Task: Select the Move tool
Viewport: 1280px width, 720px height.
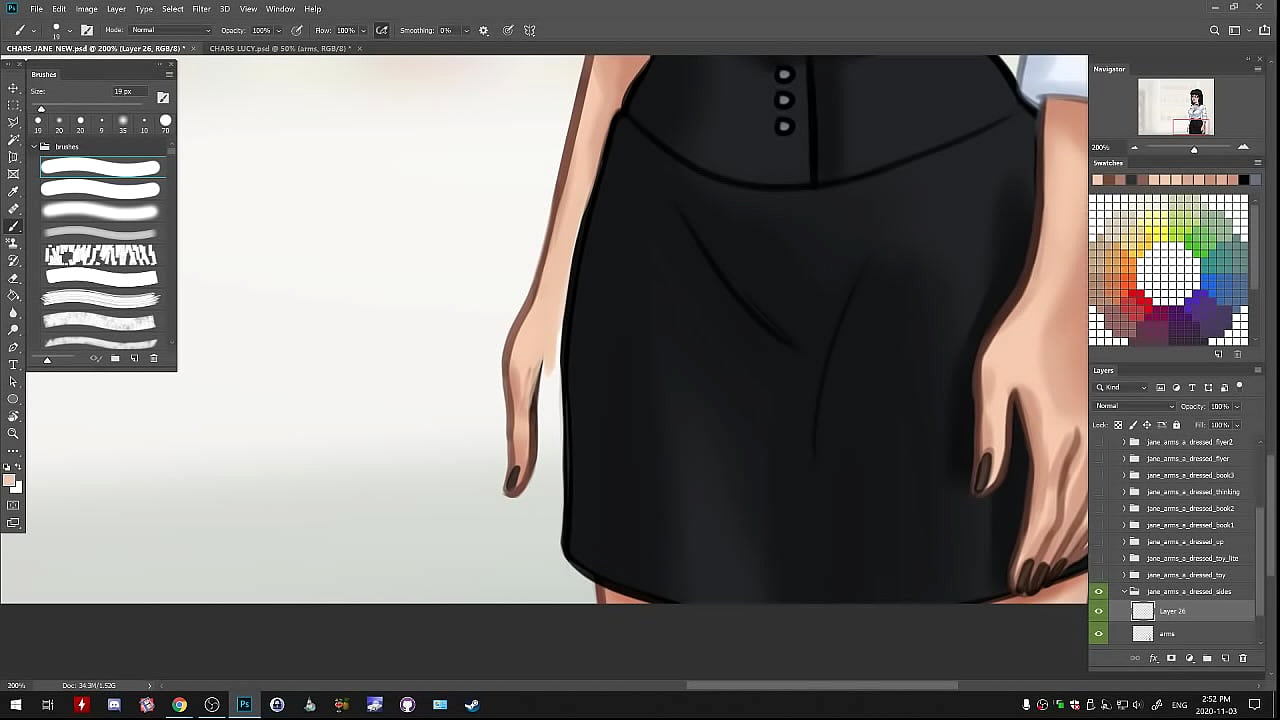Action: [x=13, y=88]
